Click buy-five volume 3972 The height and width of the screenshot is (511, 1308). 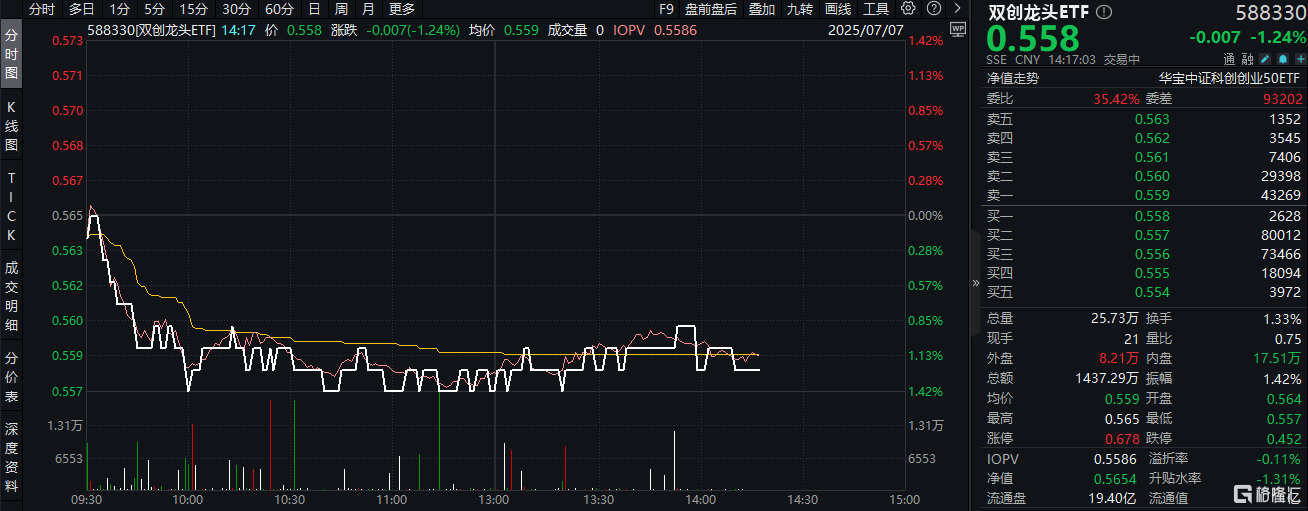[1285, 292]
